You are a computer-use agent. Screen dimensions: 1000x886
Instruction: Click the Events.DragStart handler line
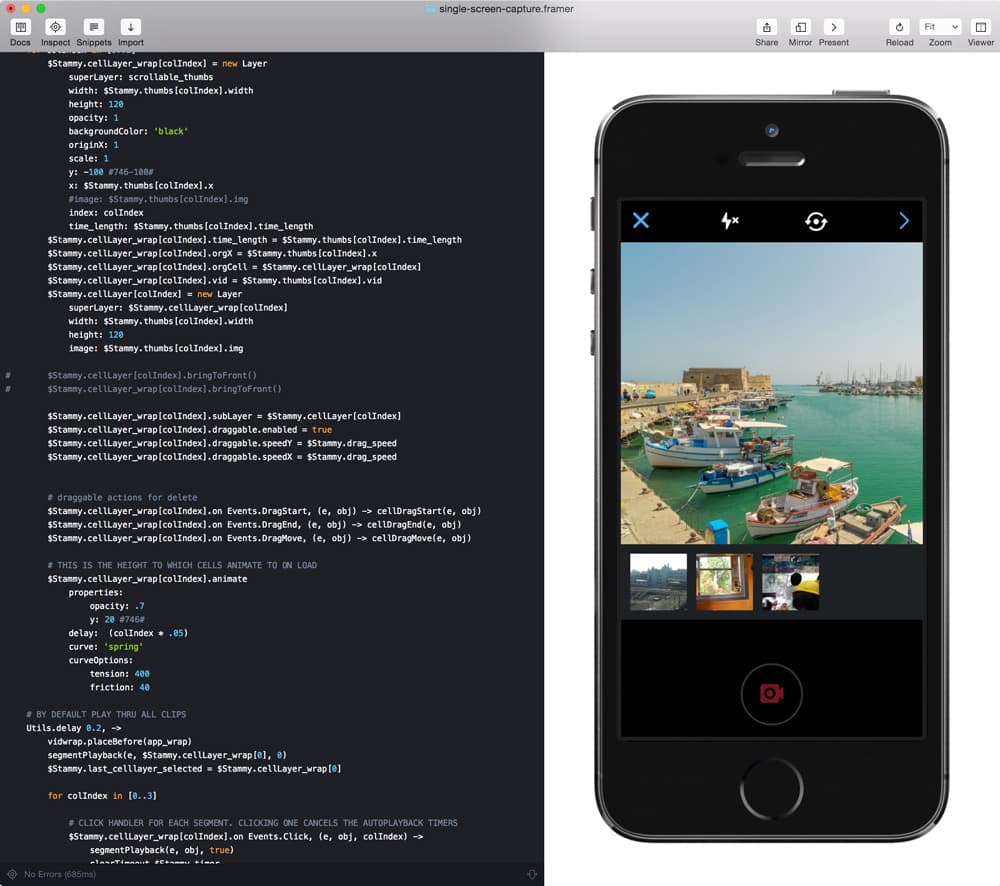264,511
